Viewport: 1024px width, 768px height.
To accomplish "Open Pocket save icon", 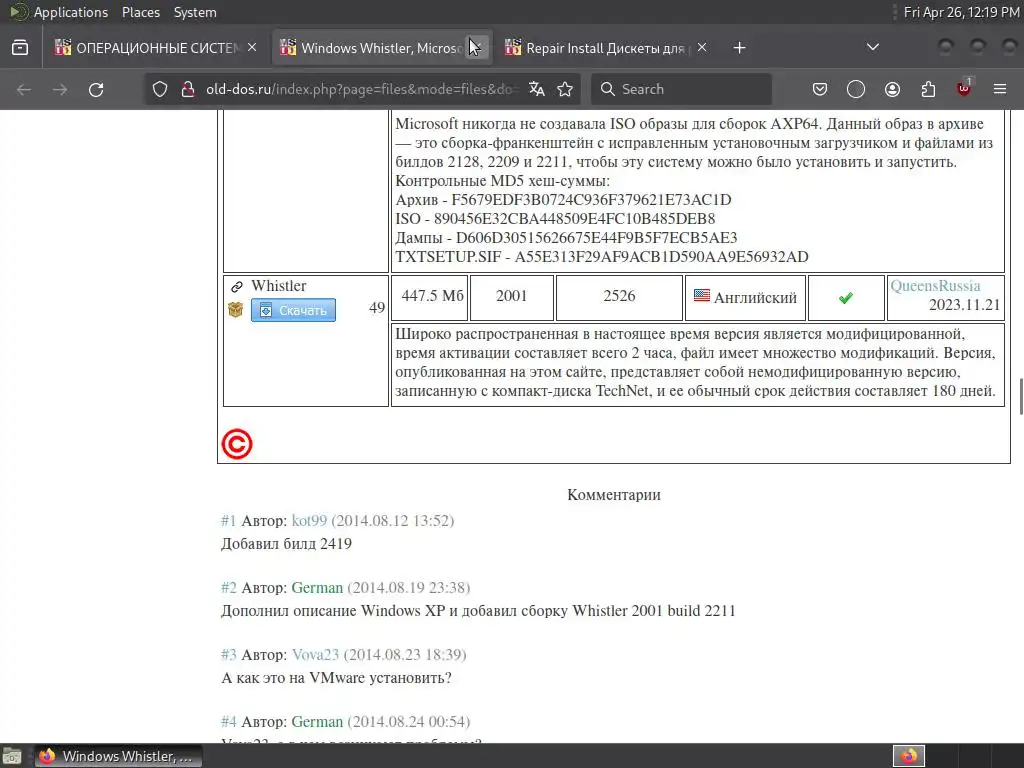I will click(820, 89).
